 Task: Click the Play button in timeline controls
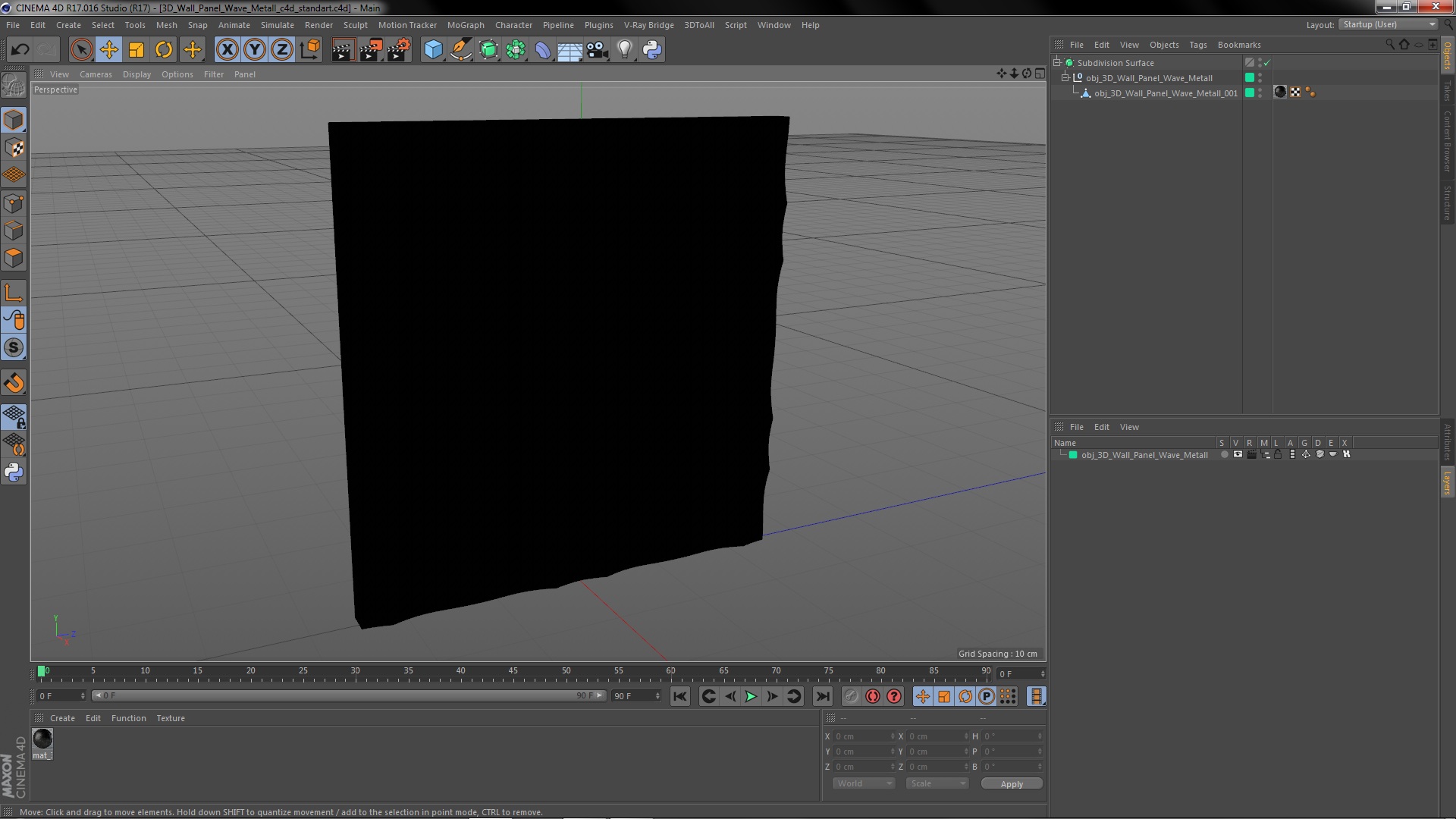point(751,696)
